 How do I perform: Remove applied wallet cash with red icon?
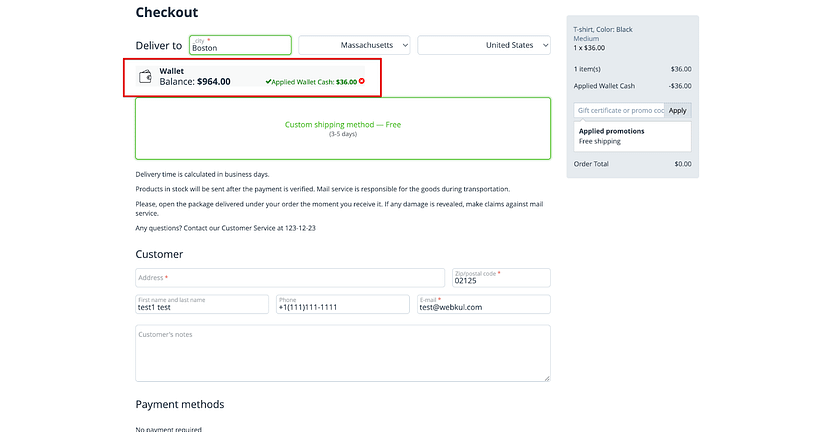(362, 81)
